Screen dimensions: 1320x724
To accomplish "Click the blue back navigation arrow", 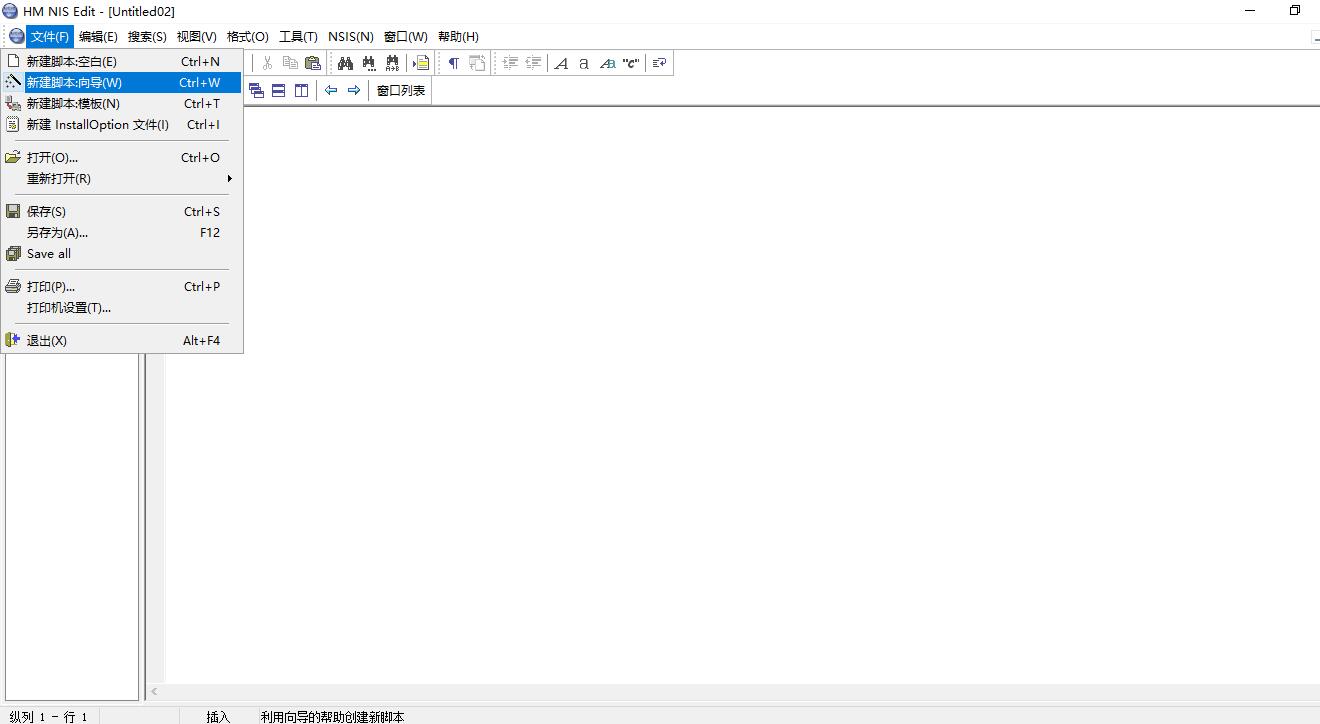I will tap(331, 89).
